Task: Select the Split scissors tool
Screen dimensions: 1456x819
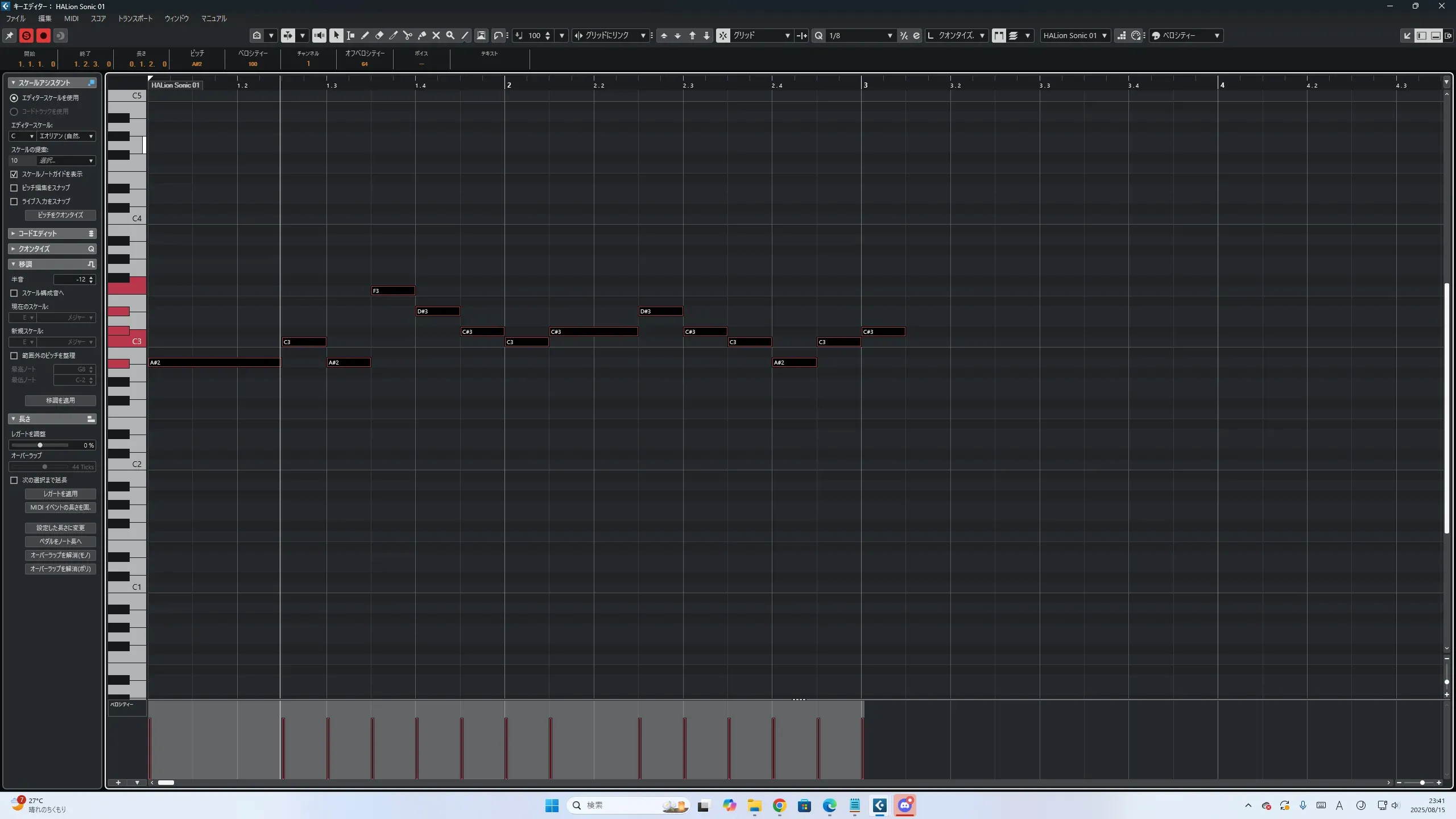Action: tap(408, 35)
